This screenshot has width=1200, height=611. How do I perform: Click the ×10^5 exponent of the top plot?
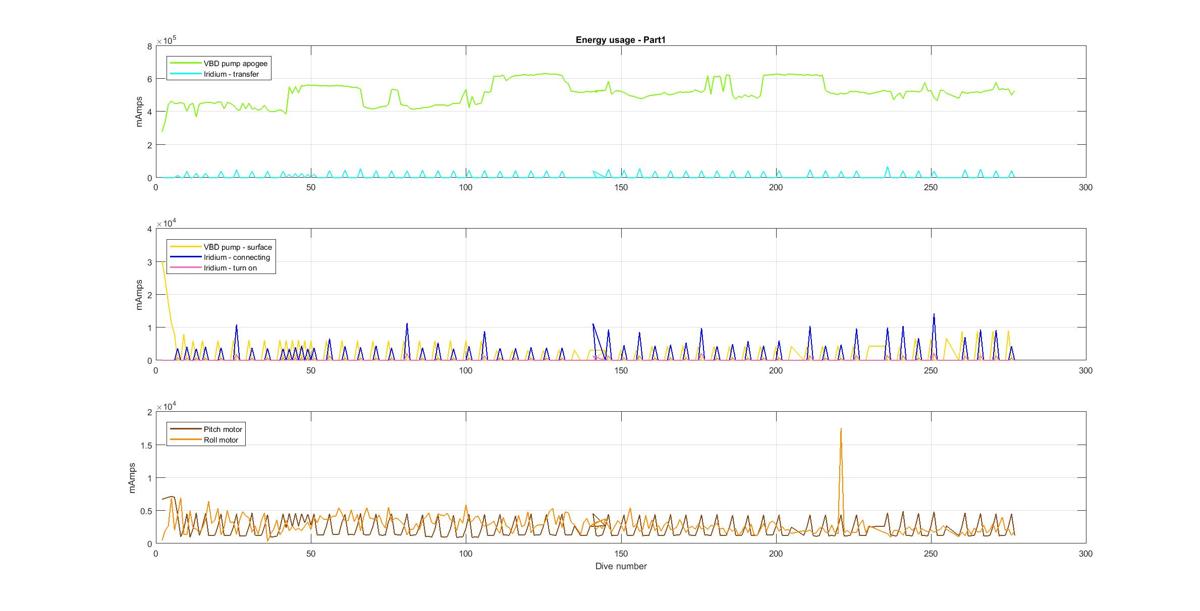pyautogui.click(x=166, y=40)
